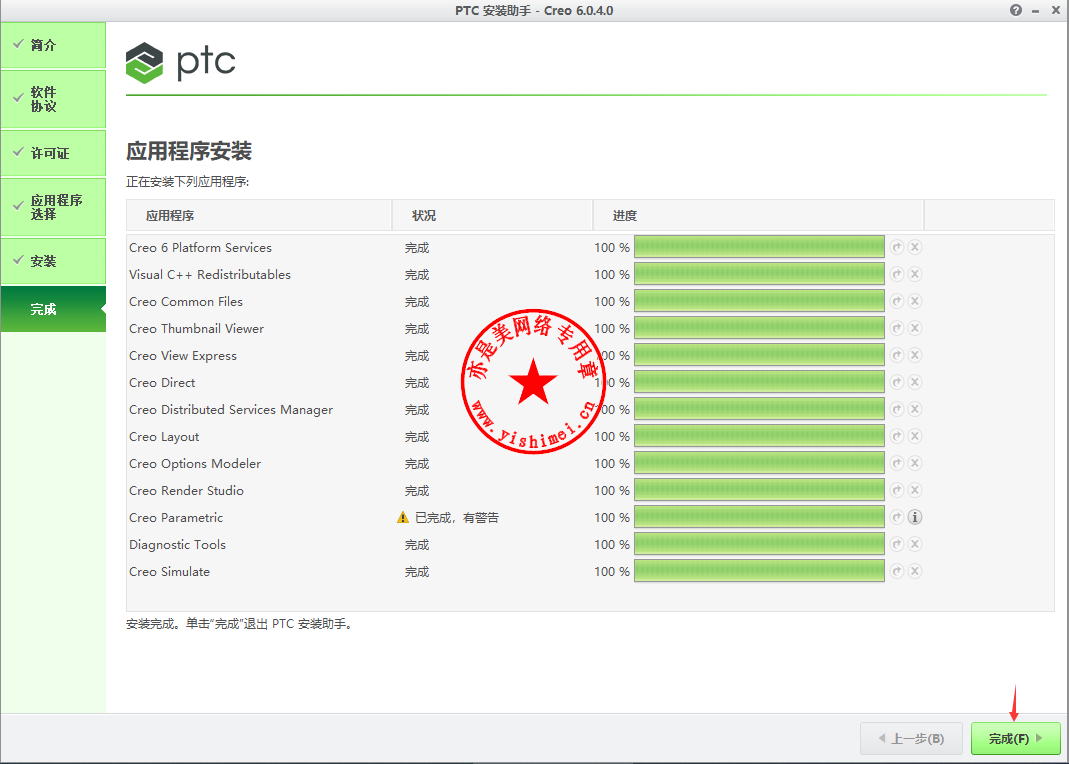This screenshot has height=764, width=1069.
Task: Click the 完成(F) finish button
Action: 1016,739
